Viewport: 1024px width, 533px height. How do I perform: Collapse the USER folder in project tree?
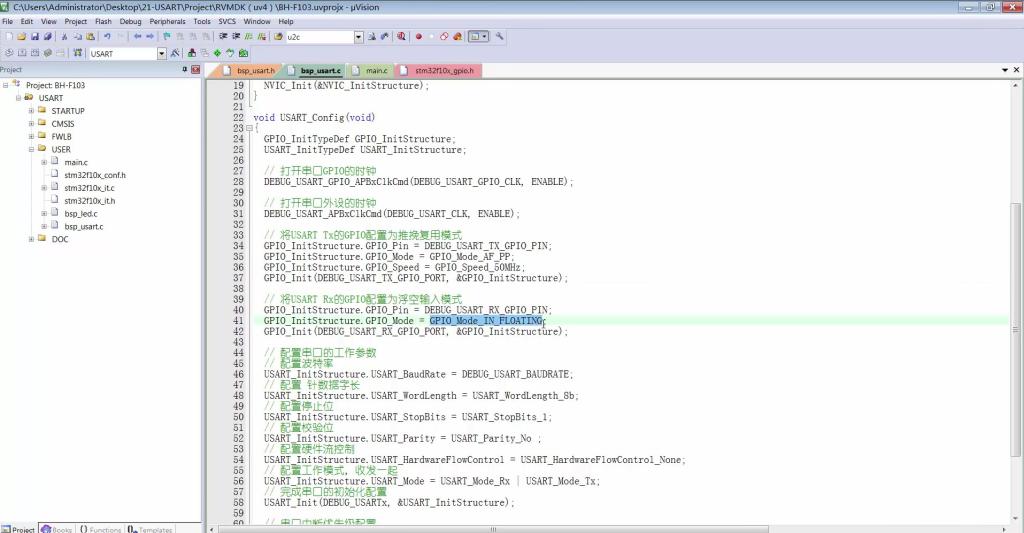31,150
